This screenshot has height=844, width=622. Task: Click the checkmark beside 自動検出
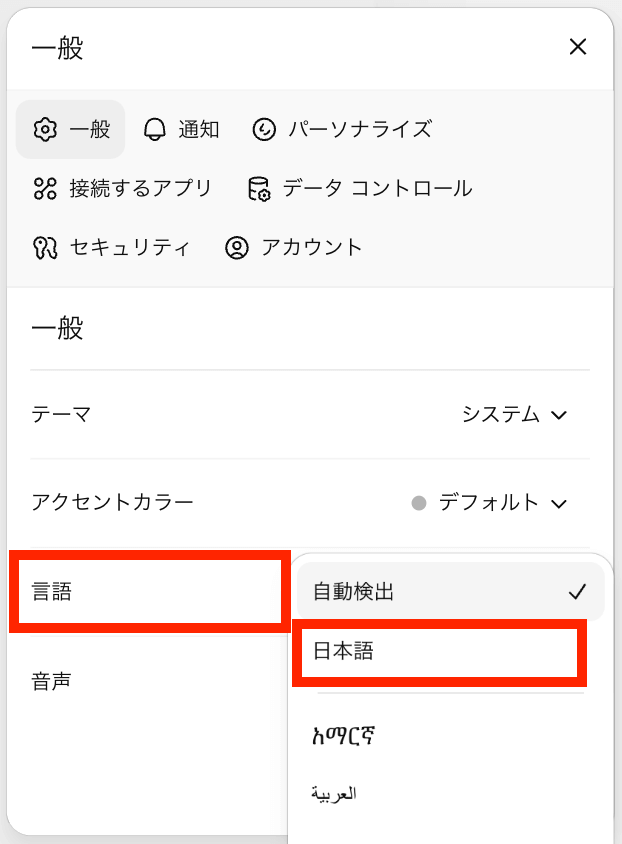576,592
